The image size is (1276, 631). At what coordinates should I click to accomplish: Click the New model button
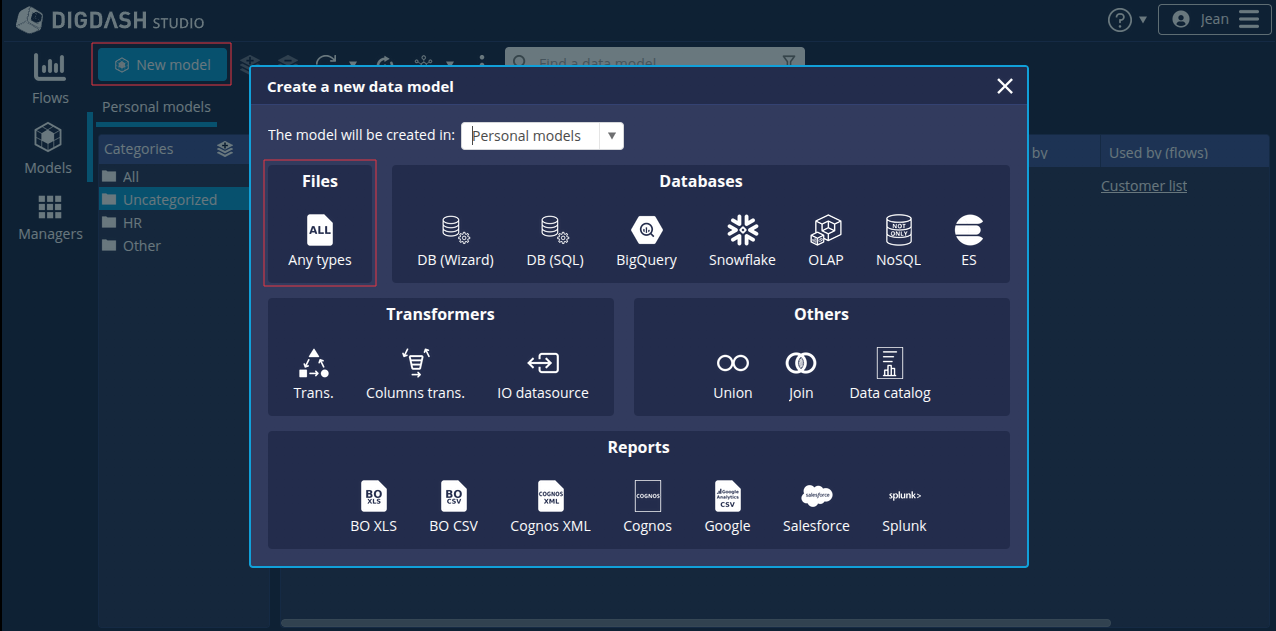click(x=163, y=65)
